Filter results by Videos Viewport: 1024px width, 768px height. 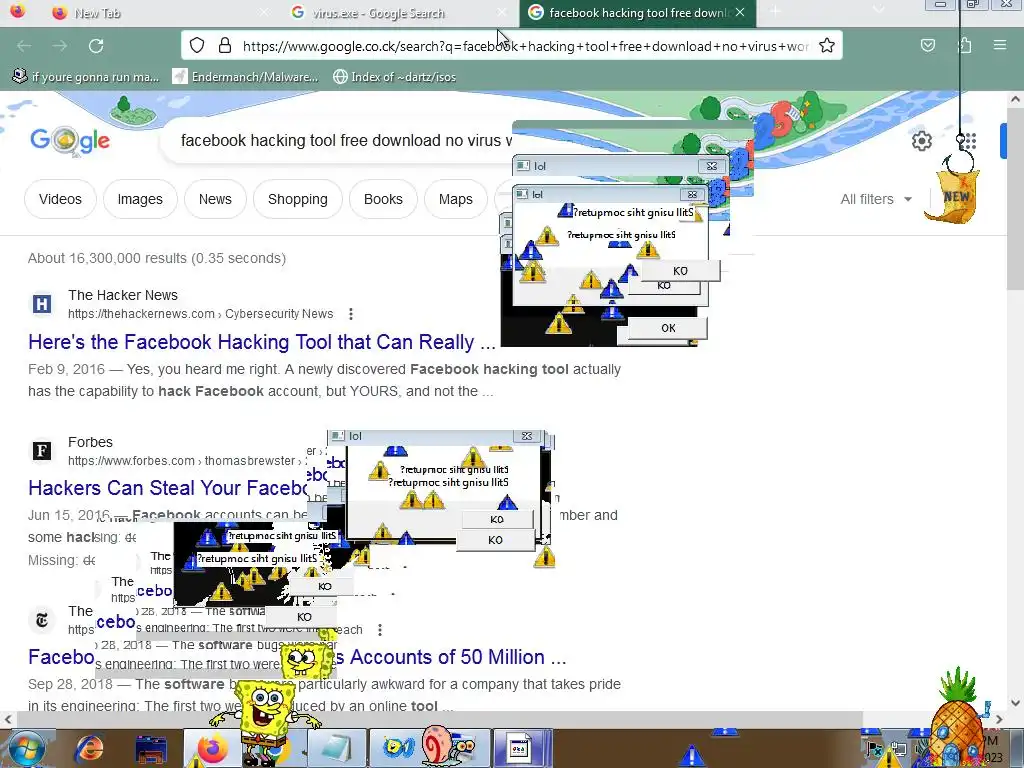coord(60,199)
